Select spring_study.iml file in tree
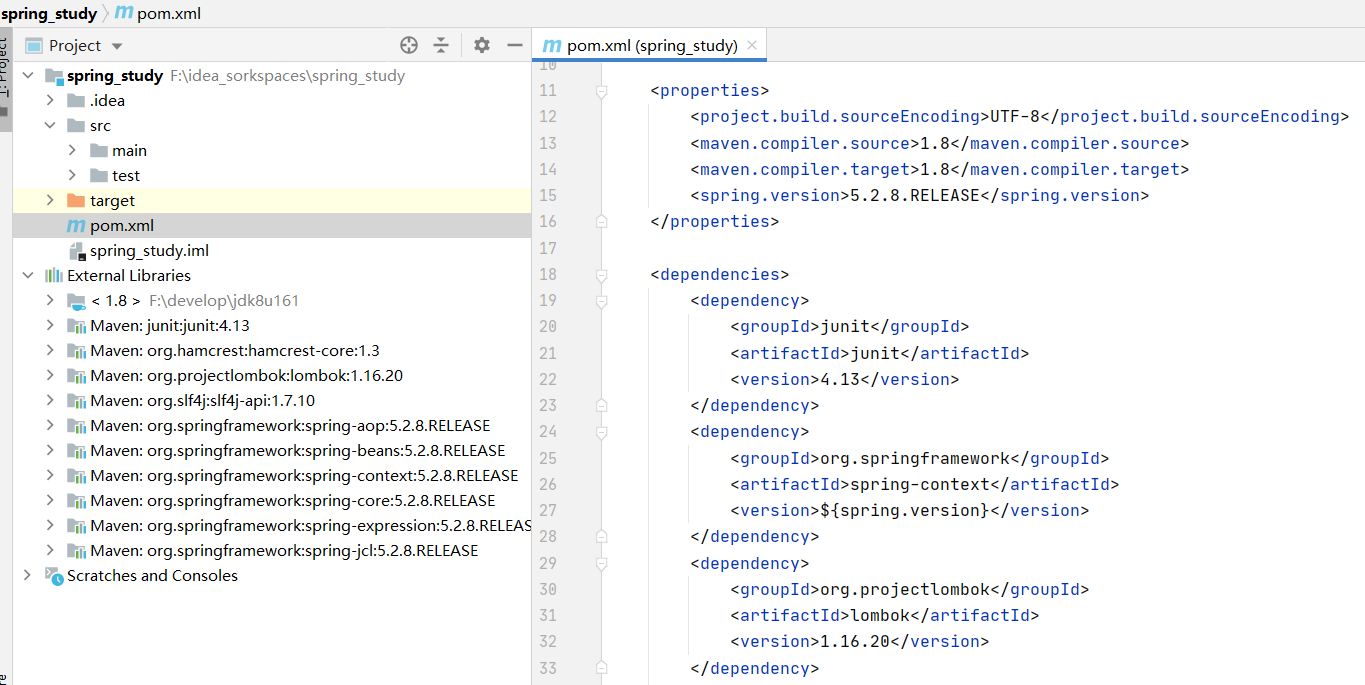 [149, 251]
